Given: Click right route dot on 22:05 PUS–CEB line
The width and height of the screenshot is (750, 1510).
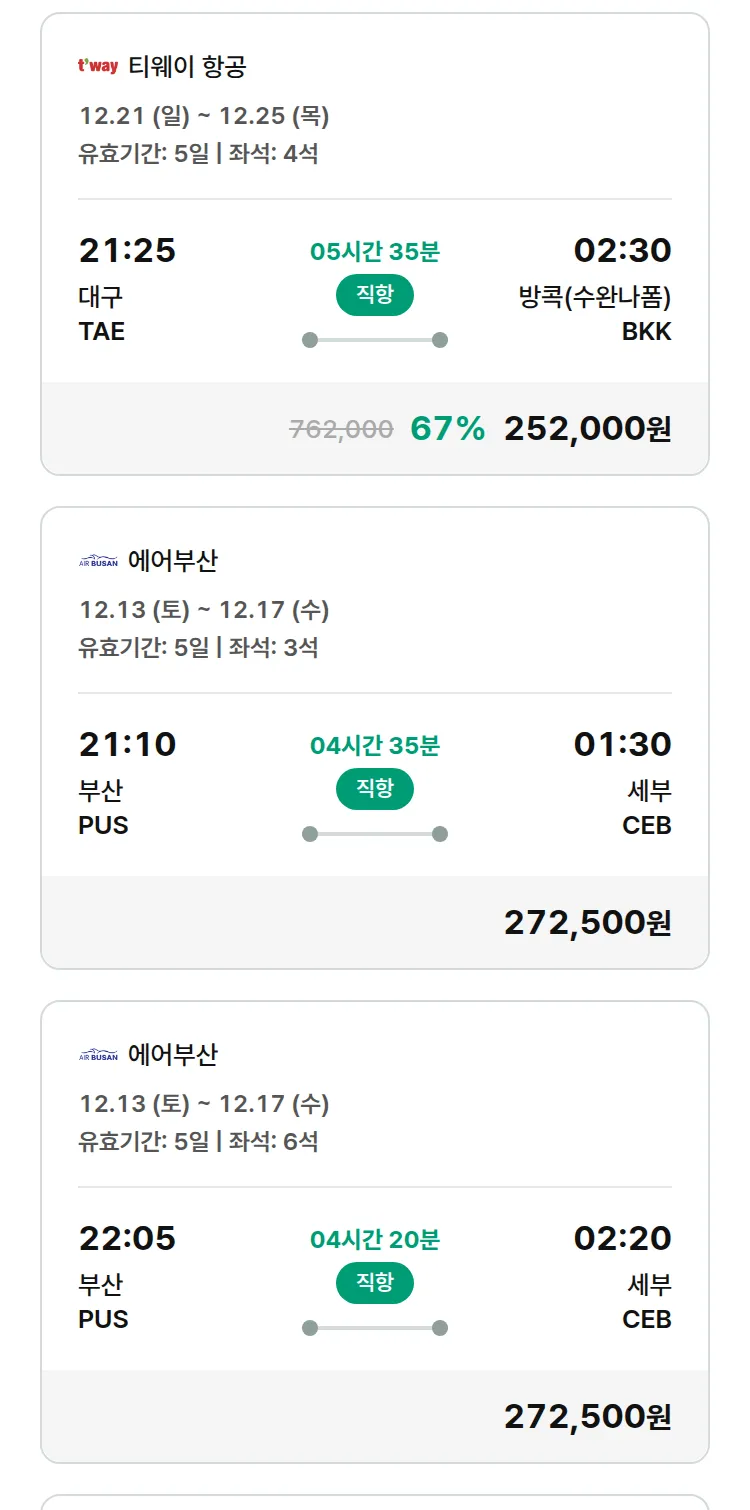Looking at the screenshot, I should pos(439,1328).
